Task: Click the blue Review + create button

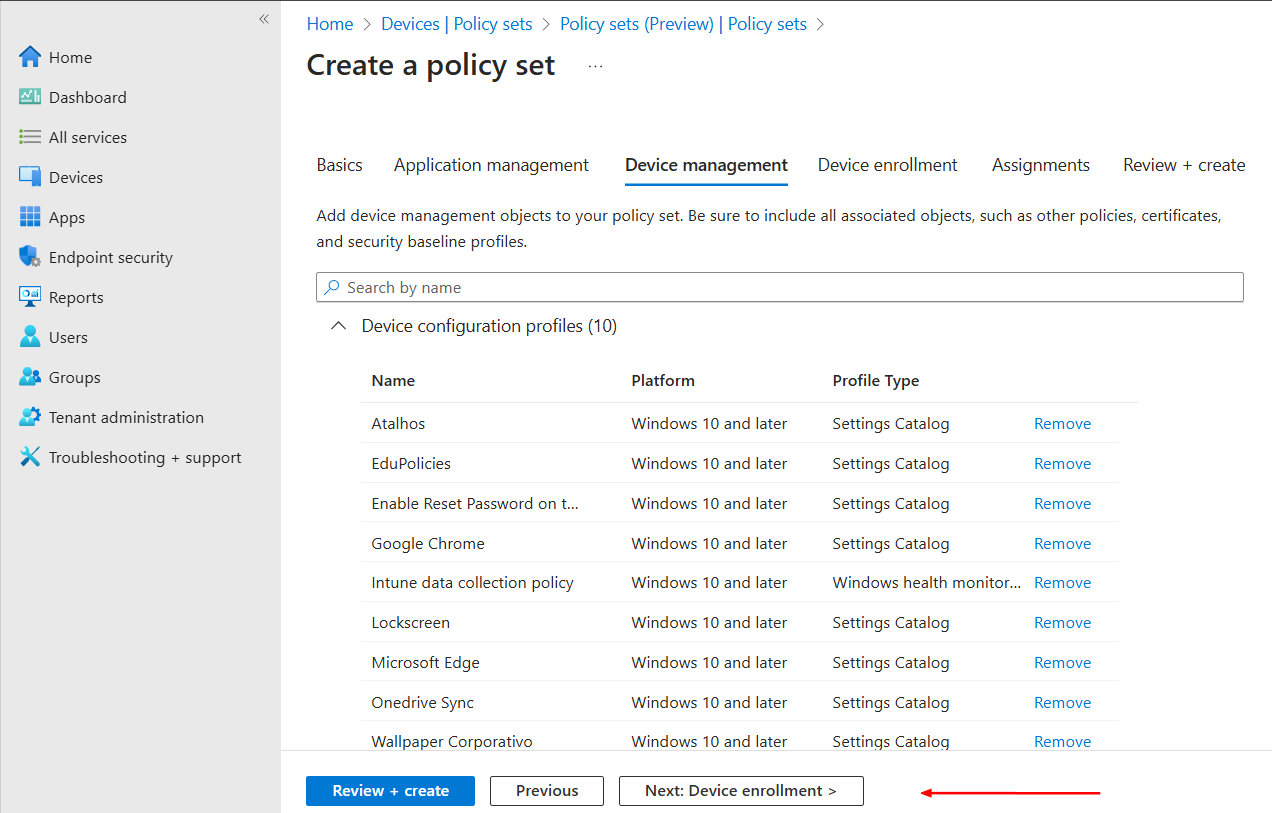Action: (x=390, y=791)
